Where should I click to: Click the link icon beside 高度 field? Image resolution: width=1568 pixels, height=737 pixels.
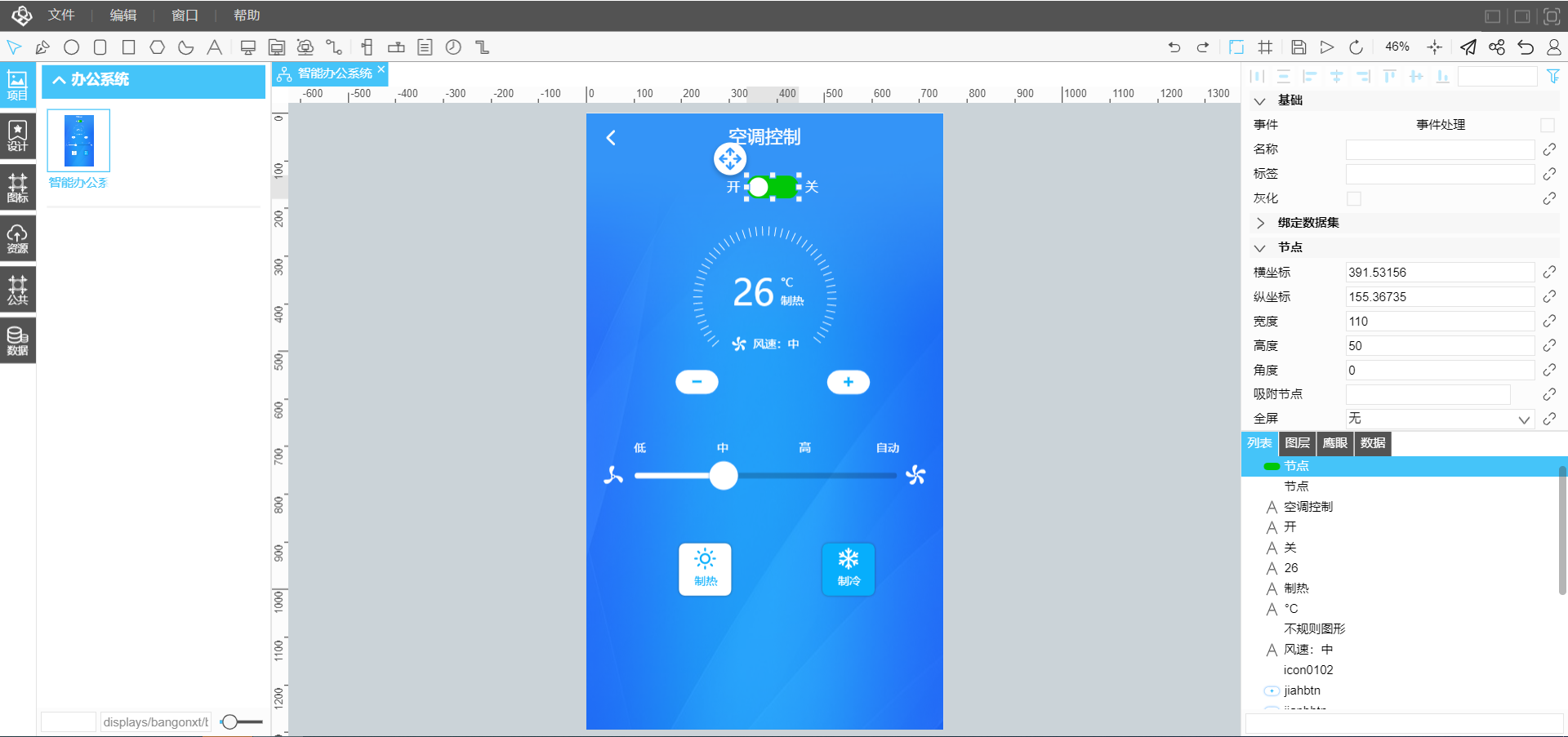point(1549,345)
